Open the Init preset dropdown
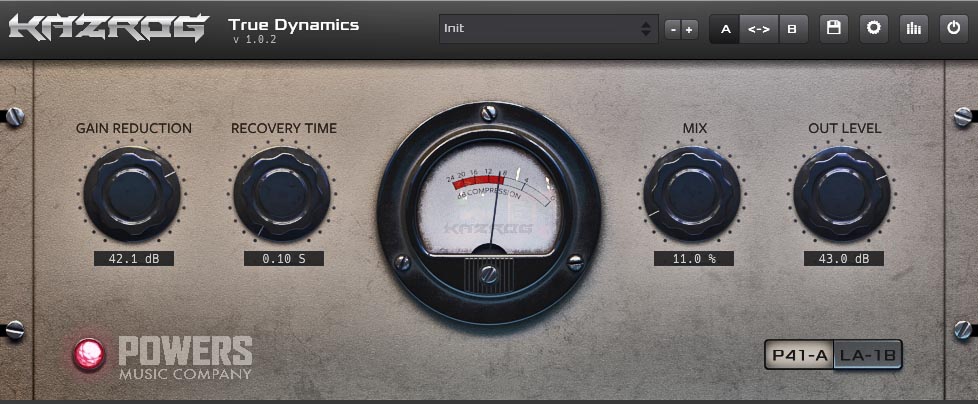The height and width of the screenshot is (404, 978). (547, 29)
